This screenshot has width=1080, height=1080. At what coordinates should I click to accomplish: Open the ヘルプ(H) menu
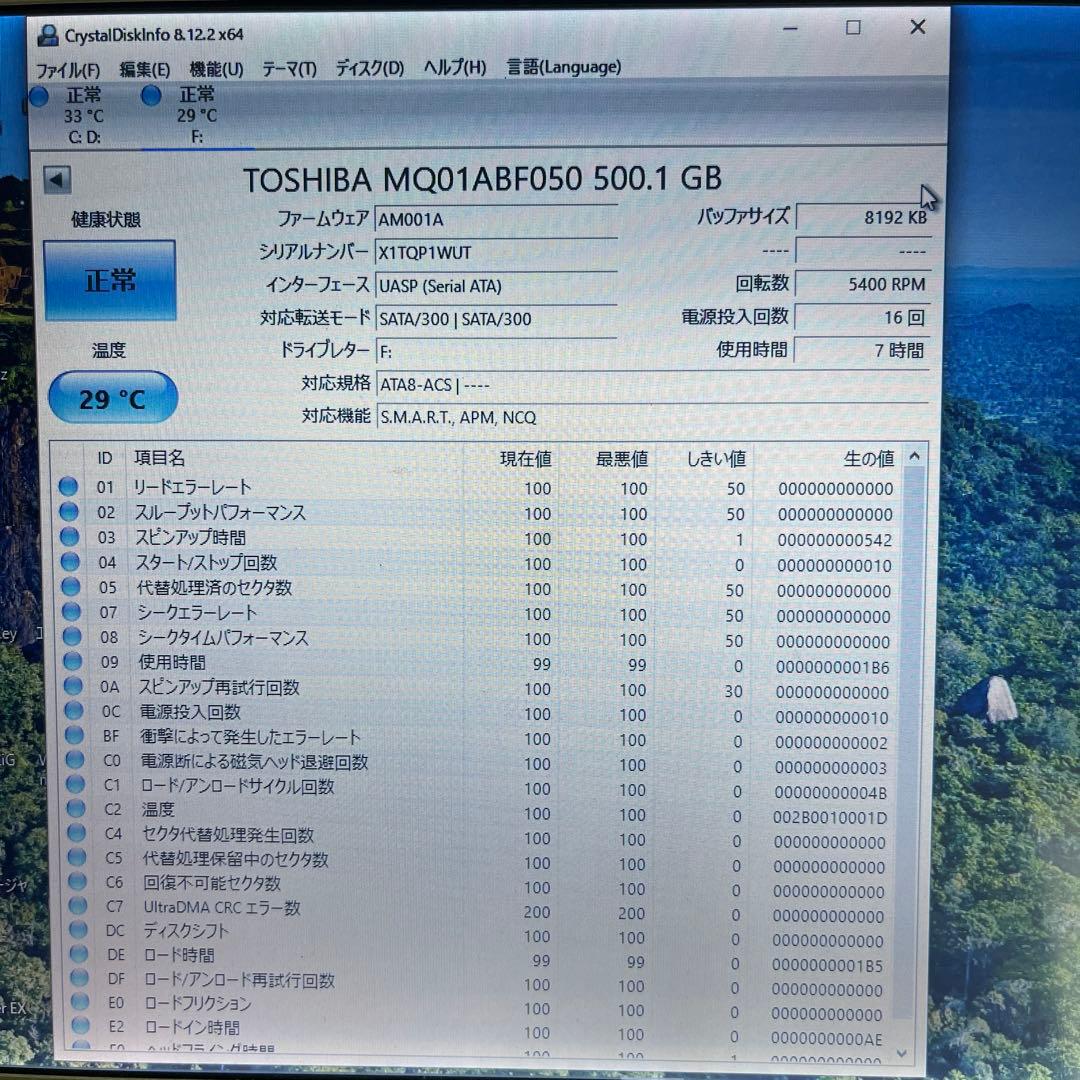tap(453, 68)
